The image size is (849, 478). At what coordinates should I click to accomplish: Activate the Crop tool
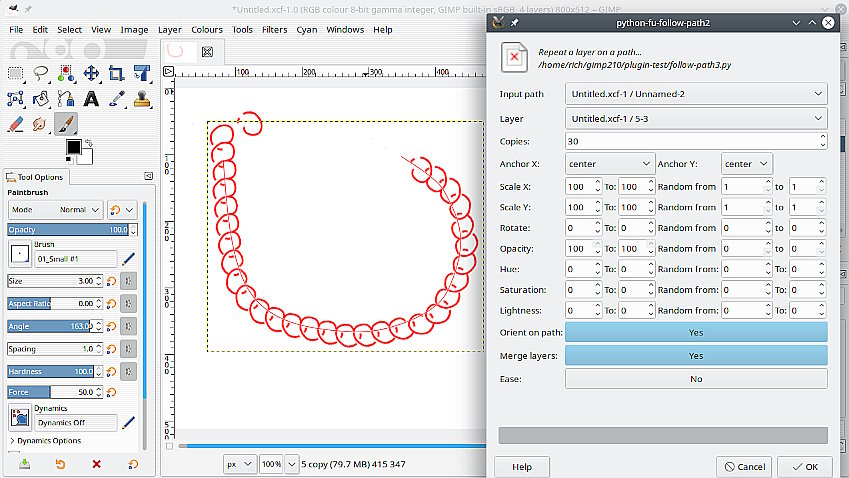click(116, 73)
